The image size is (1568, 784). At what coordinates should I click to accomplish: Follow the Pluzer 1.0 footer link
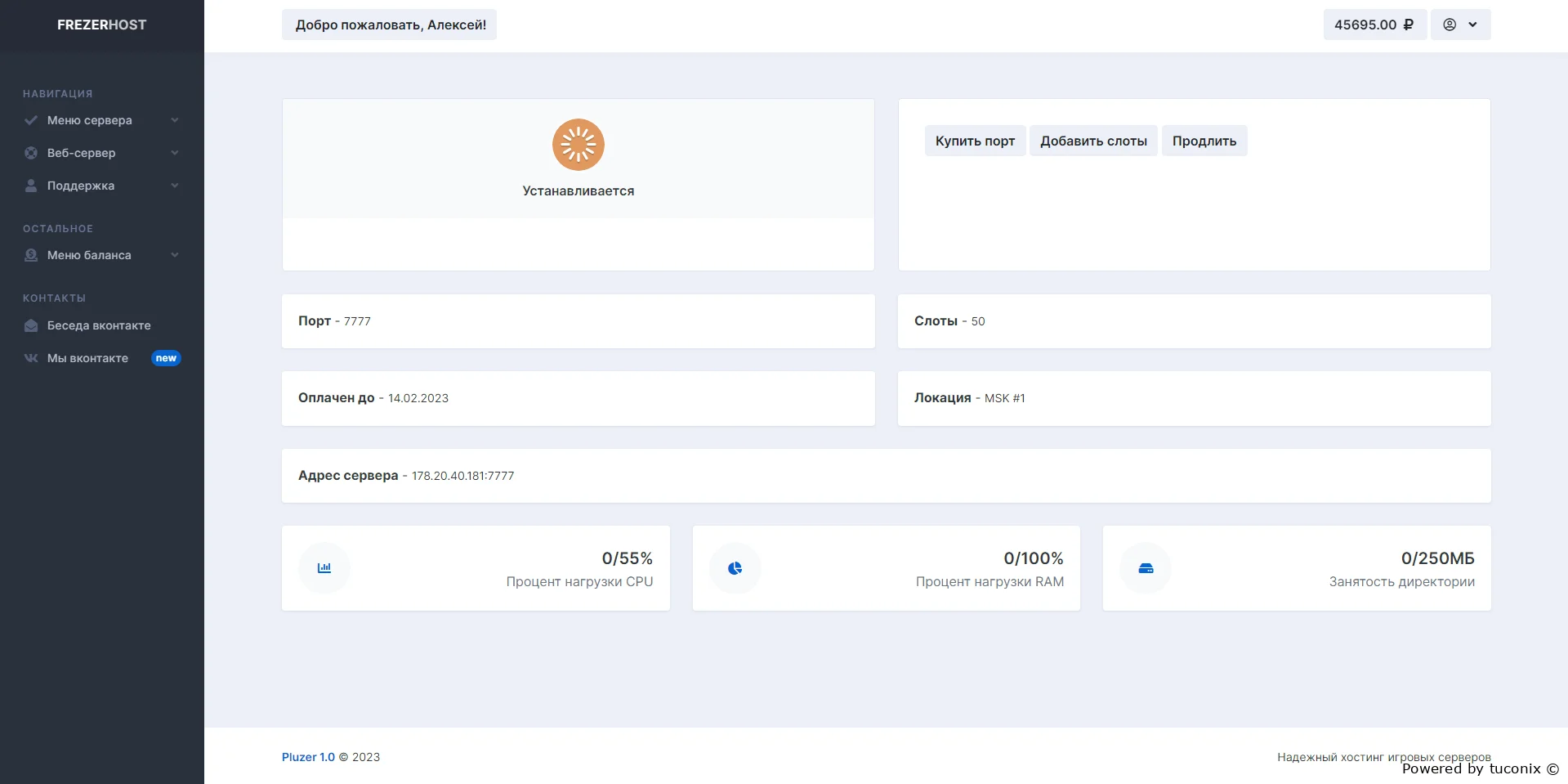pos(308,757)
